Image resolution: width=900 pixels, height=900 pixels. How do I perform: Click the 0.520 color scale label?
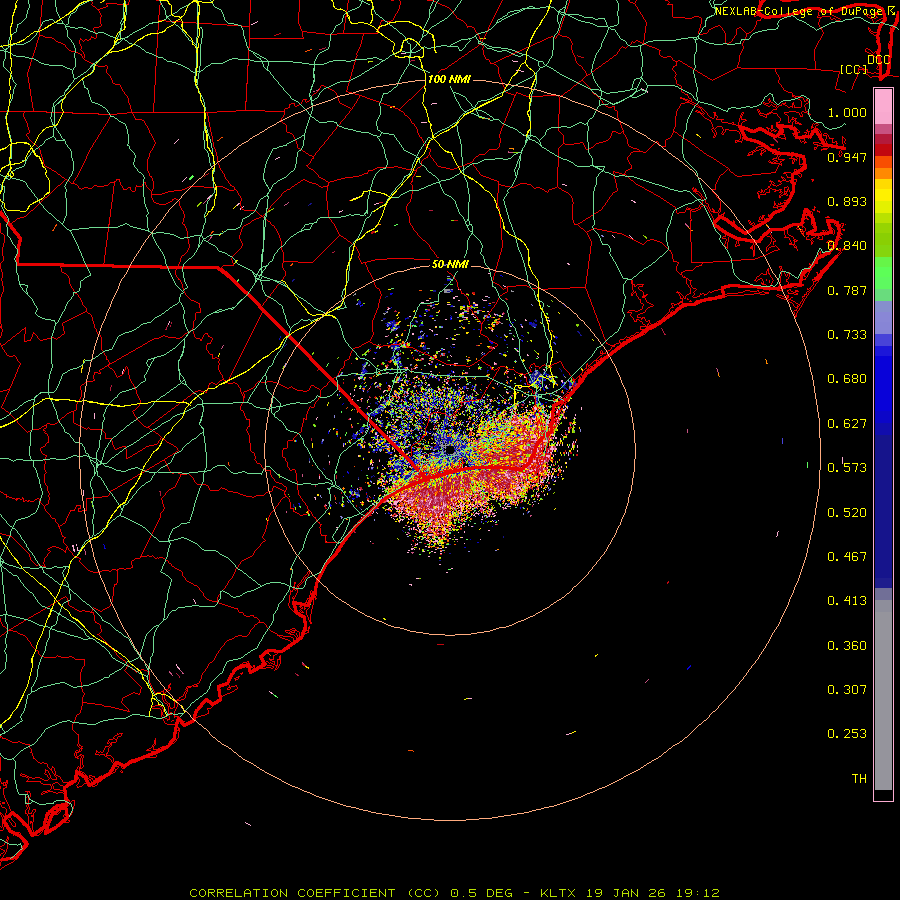pyautogui.click(x=847, y=513)
